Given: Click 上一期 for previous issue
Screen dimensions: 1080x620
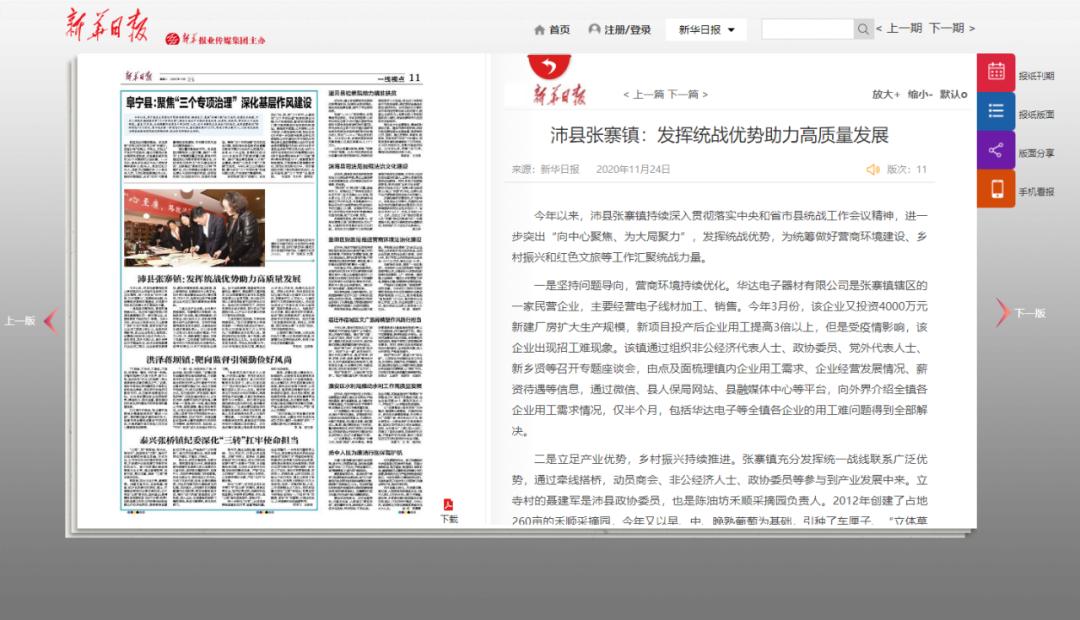Looking at the screenshot, I should pos(900,29).
